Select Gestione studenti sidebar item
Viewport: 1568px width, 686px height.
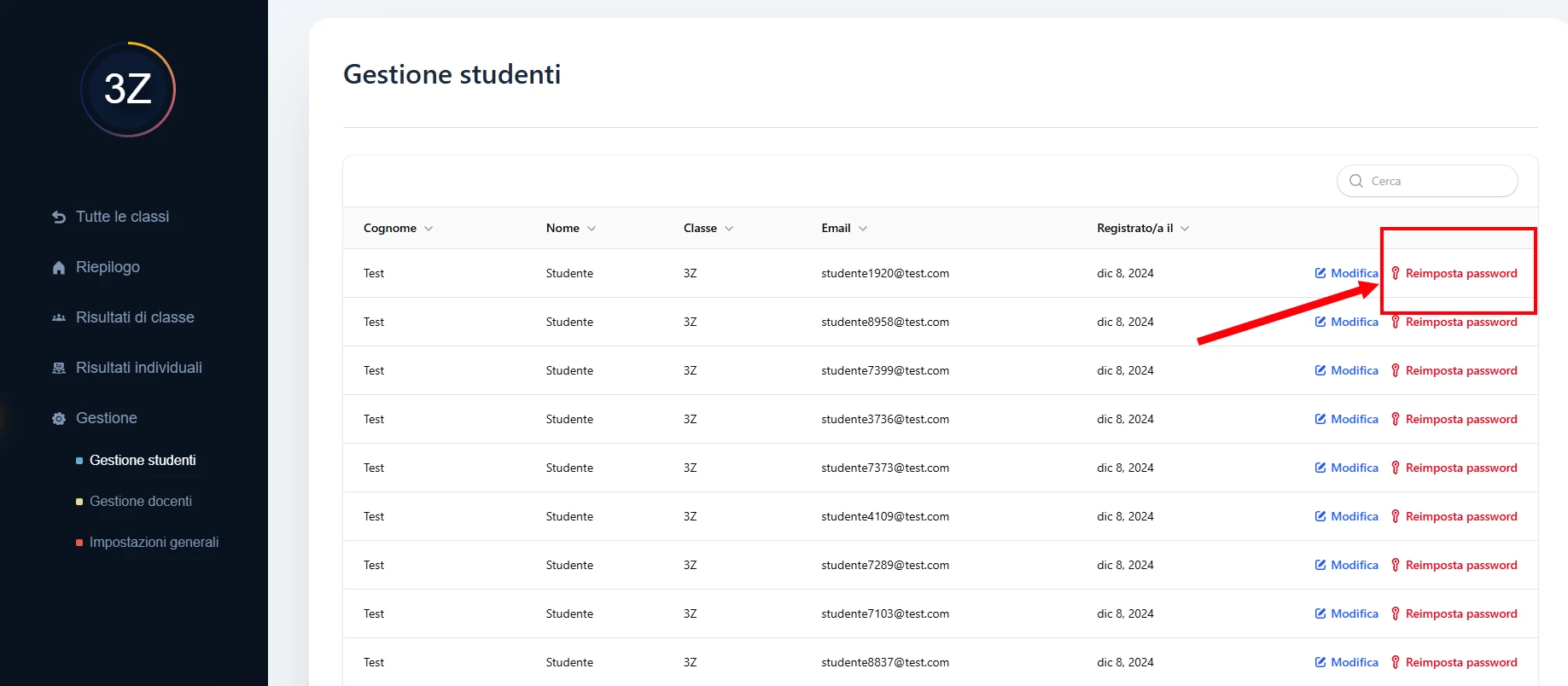(143, 460)
